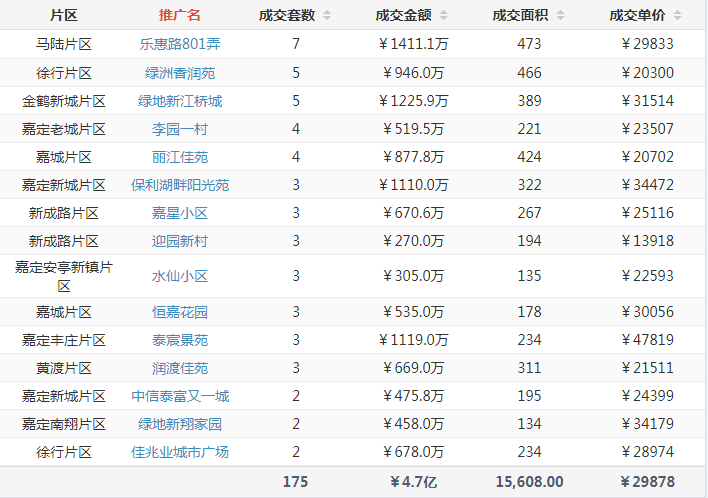This screenshot has height=498, width=708.
Task: Visit the 保利湖畔阳光苑 link
Action: click(180, 185)
